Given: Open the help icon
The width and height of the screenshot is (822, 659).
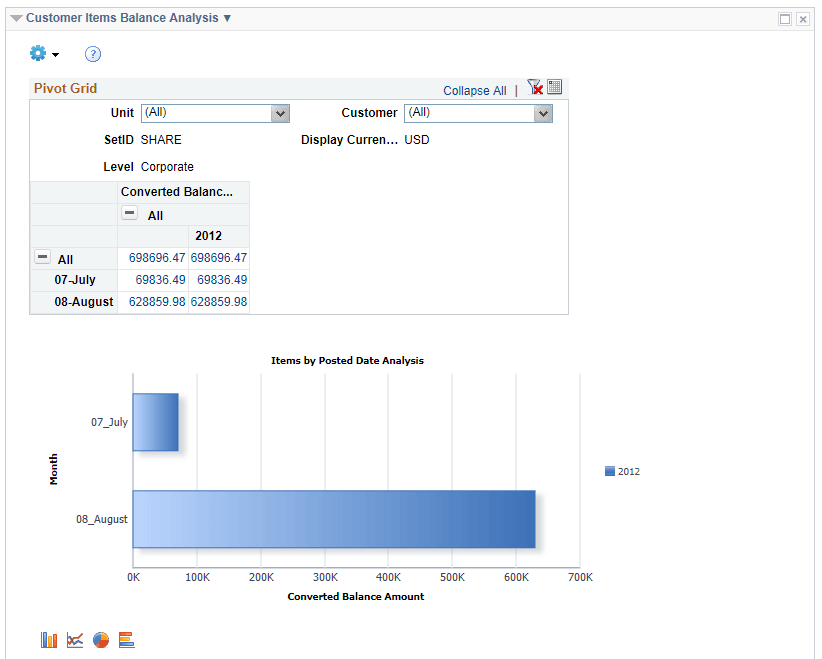Looking at the screenshot, I should click(x=92, y=54).
